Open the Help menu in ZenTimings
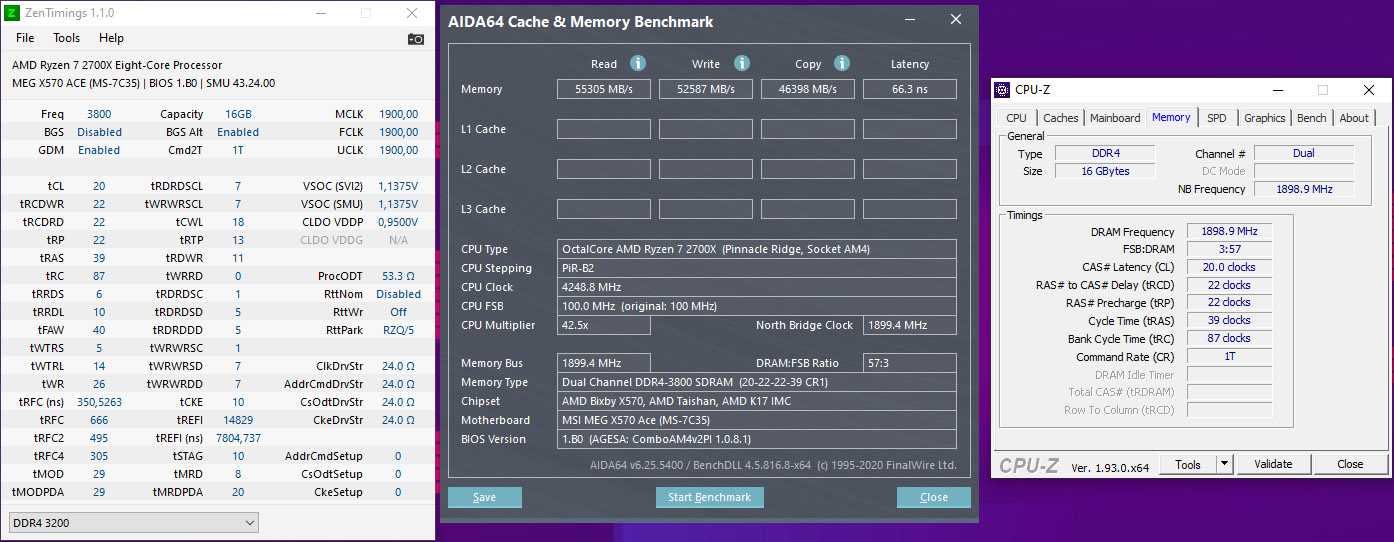 pyautogui.click(x=111, y=38)
